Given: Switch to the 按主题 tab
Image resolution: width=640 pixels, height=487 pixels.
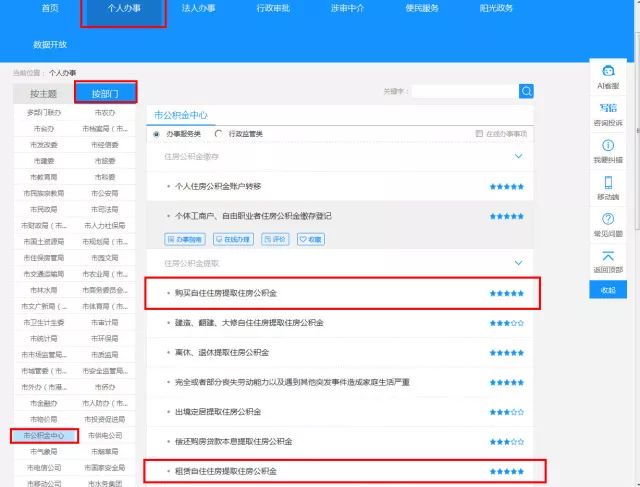Looking at the screenshot, I should pos(44,93).
